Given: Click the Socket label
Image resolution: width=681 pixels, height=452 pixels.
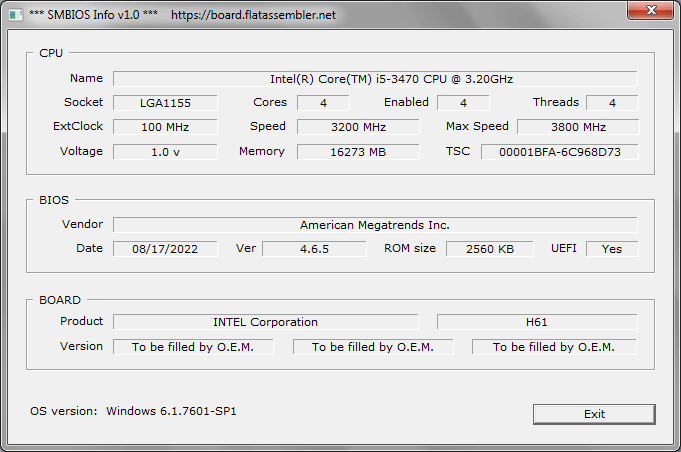Looking at the screenshot, I should pos(83,102).
